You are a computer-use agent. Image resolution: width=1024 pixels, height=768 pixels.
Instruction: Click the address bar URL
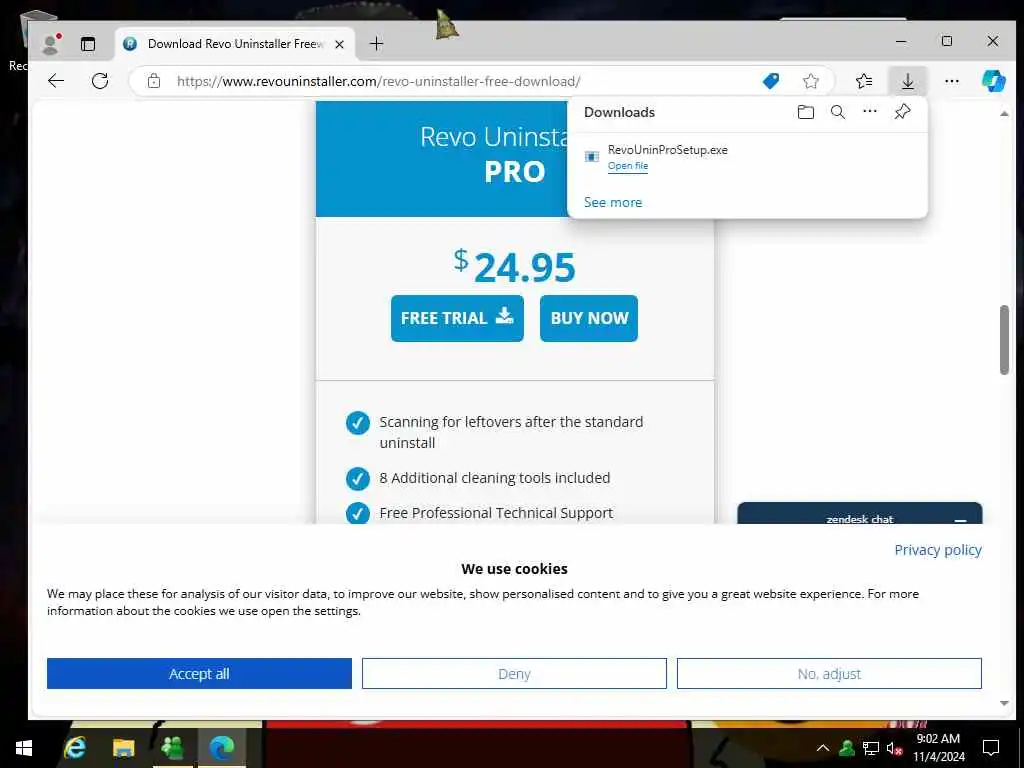pyautogui.click(x=378, y=81)
